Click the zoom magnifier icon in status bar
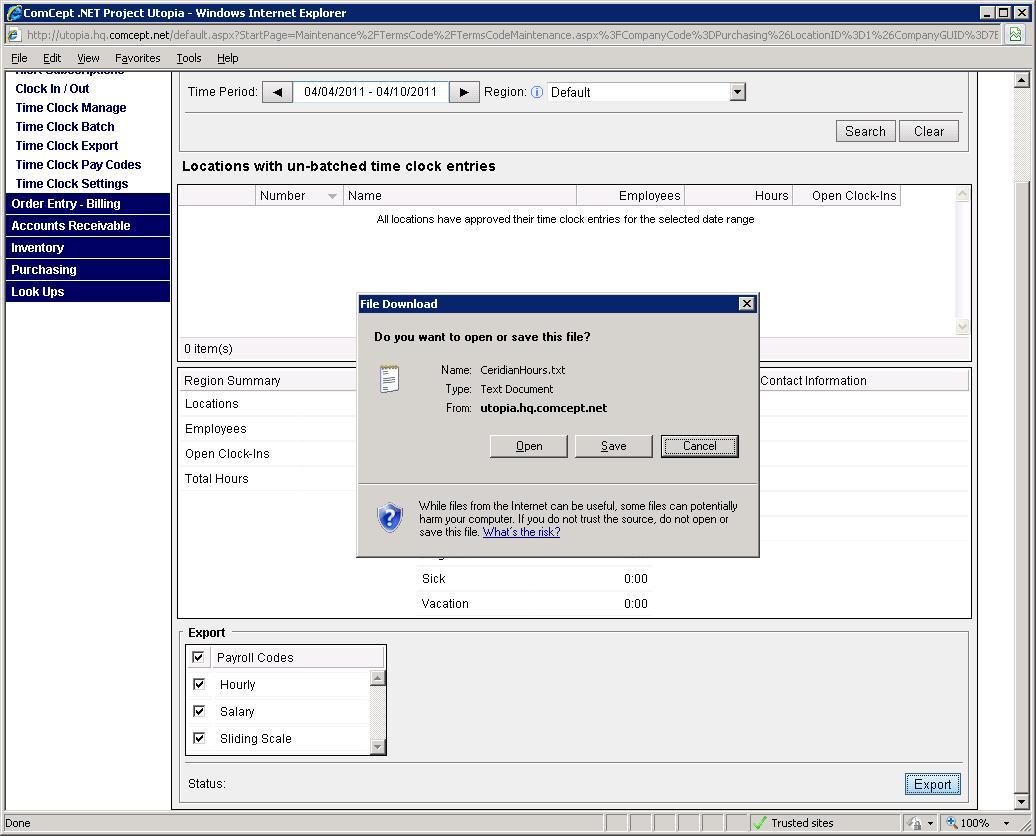This screenshot has height=836, width=1036. [x=952, y=823]
